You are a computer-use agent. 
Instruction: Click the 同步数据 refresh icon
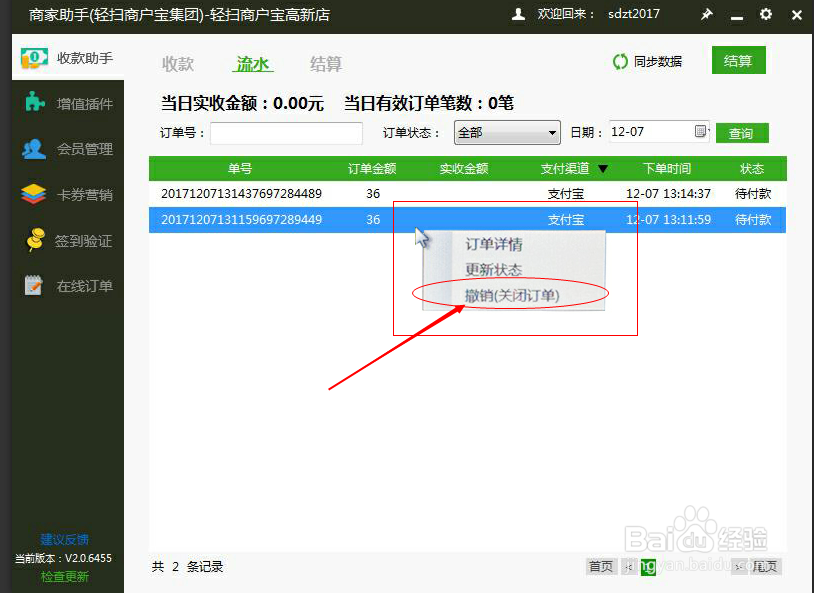(x=621, y=62)
